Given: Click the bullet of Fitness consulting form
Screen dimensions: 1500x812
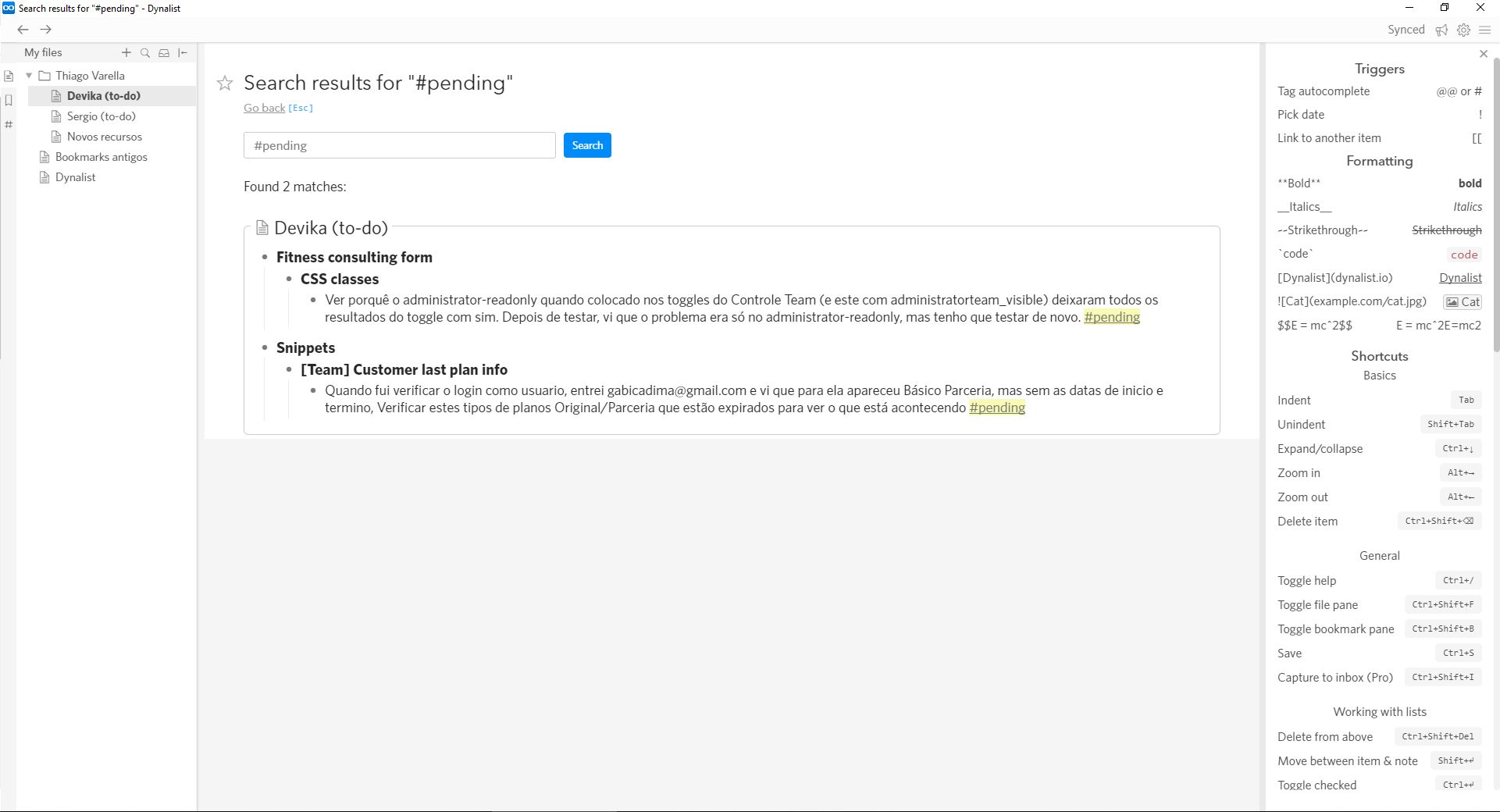Looking at the screenshot, I should click(x=265, y=258).
